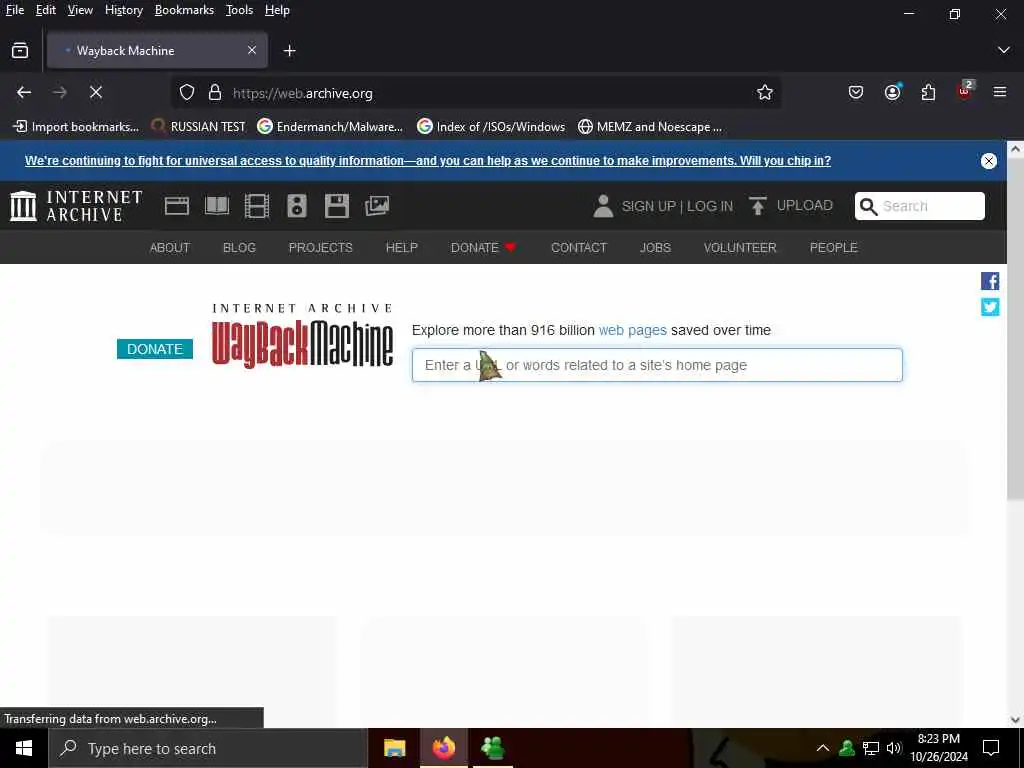Screen dimensions: 1024x768
Task: Open the BLOG nav link
Action: click(x=239, y=248)
